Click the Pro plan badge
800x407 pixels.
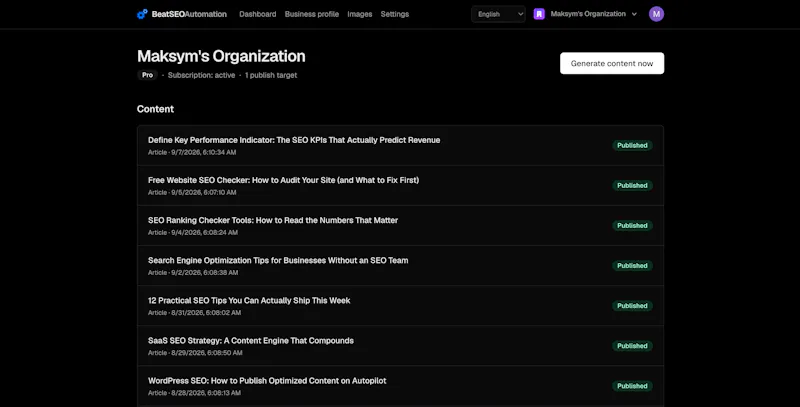pos(147,75)
